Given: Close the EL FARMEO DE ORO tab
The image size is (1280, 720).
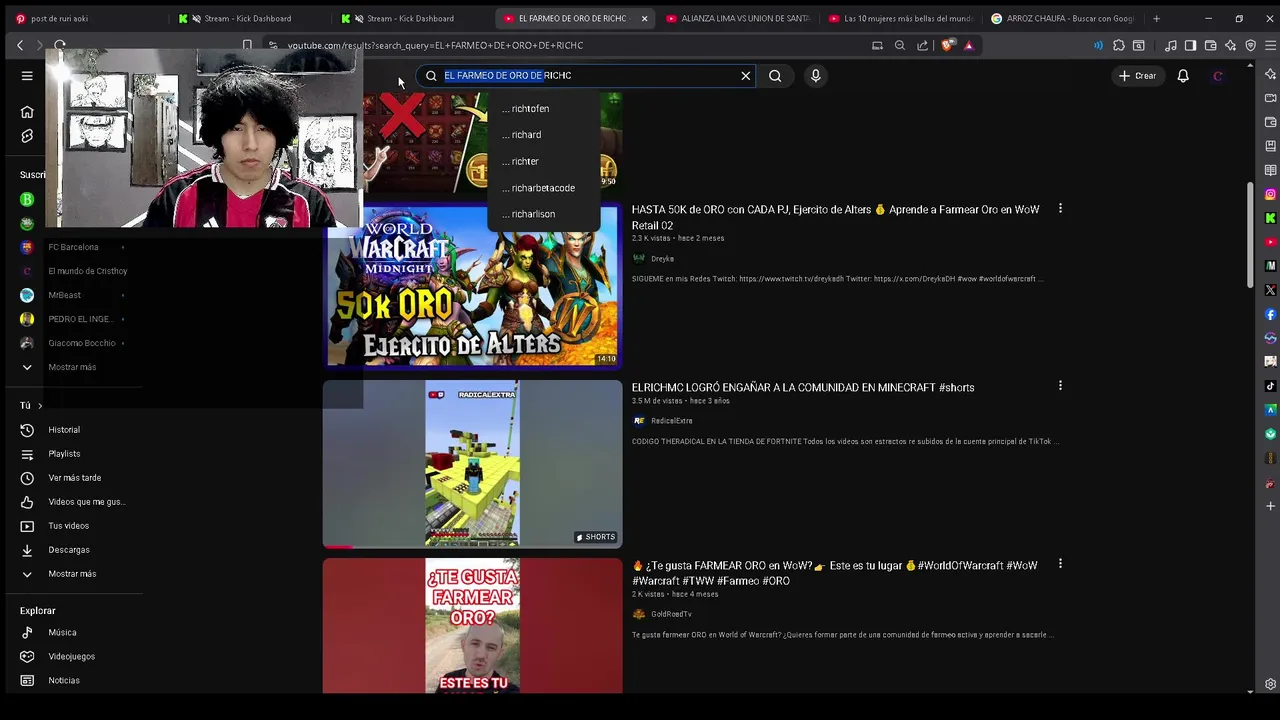Looking at the screenshot, I should pos(644,18).
